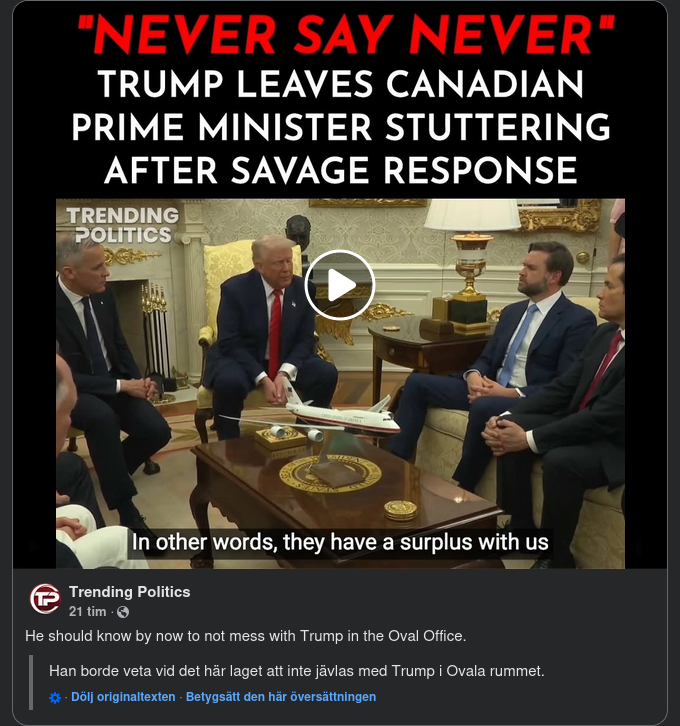Click the white lampshade in the video frame

(472, 215)
